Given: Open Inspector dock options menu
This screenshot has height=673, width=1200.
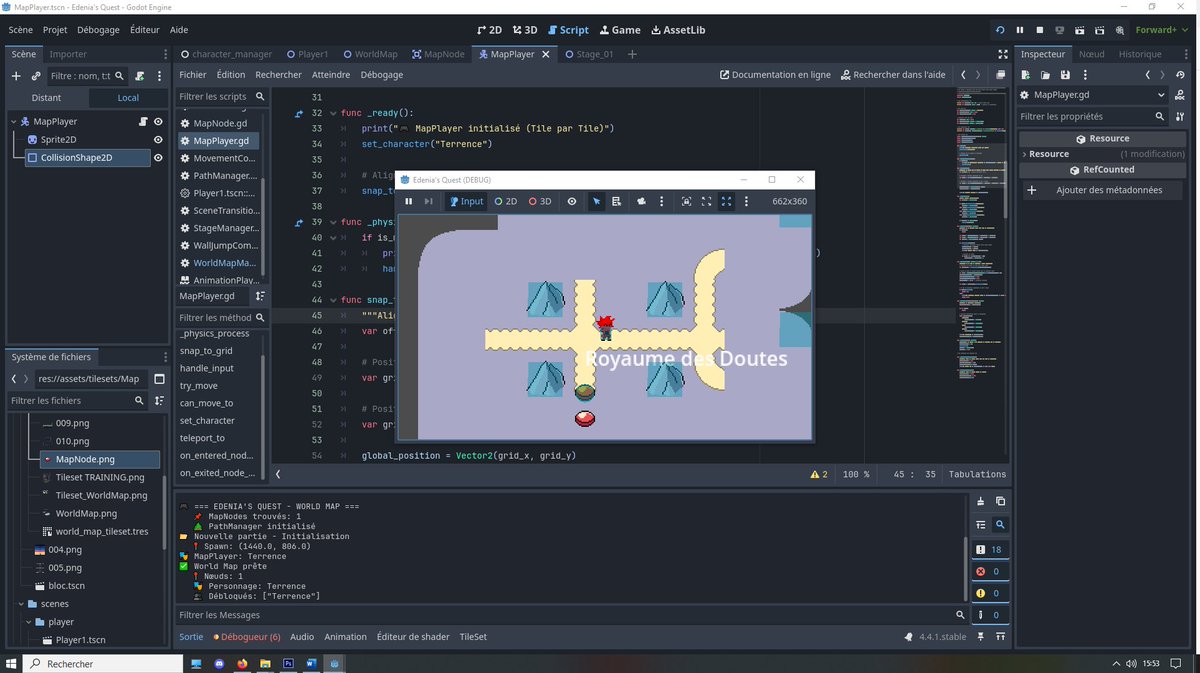Looking at the screenshot, I should point(1185,54).
